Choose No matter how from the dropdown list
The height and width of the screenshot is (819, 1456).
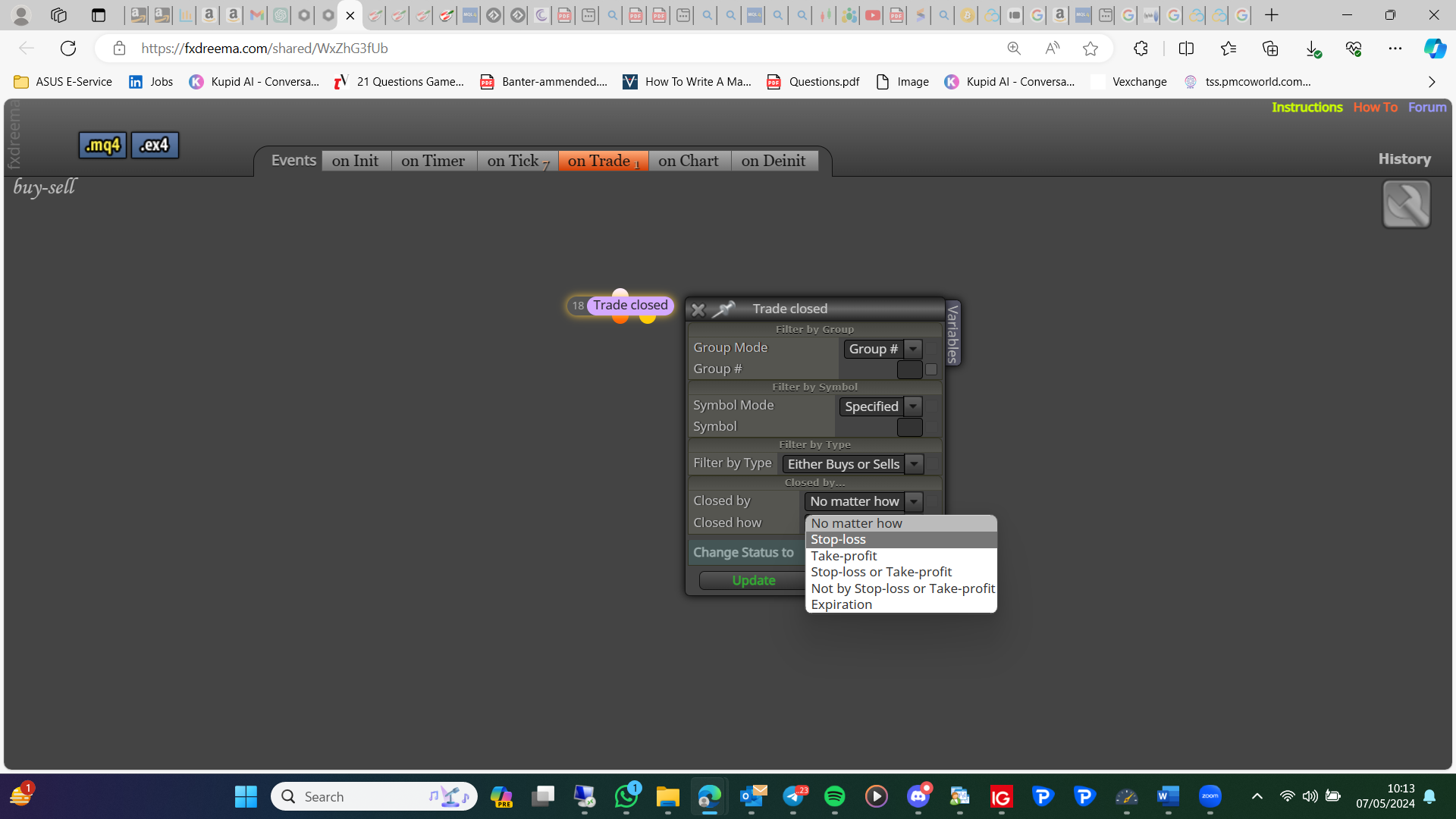pyautogui.click(x=901, y=523)
